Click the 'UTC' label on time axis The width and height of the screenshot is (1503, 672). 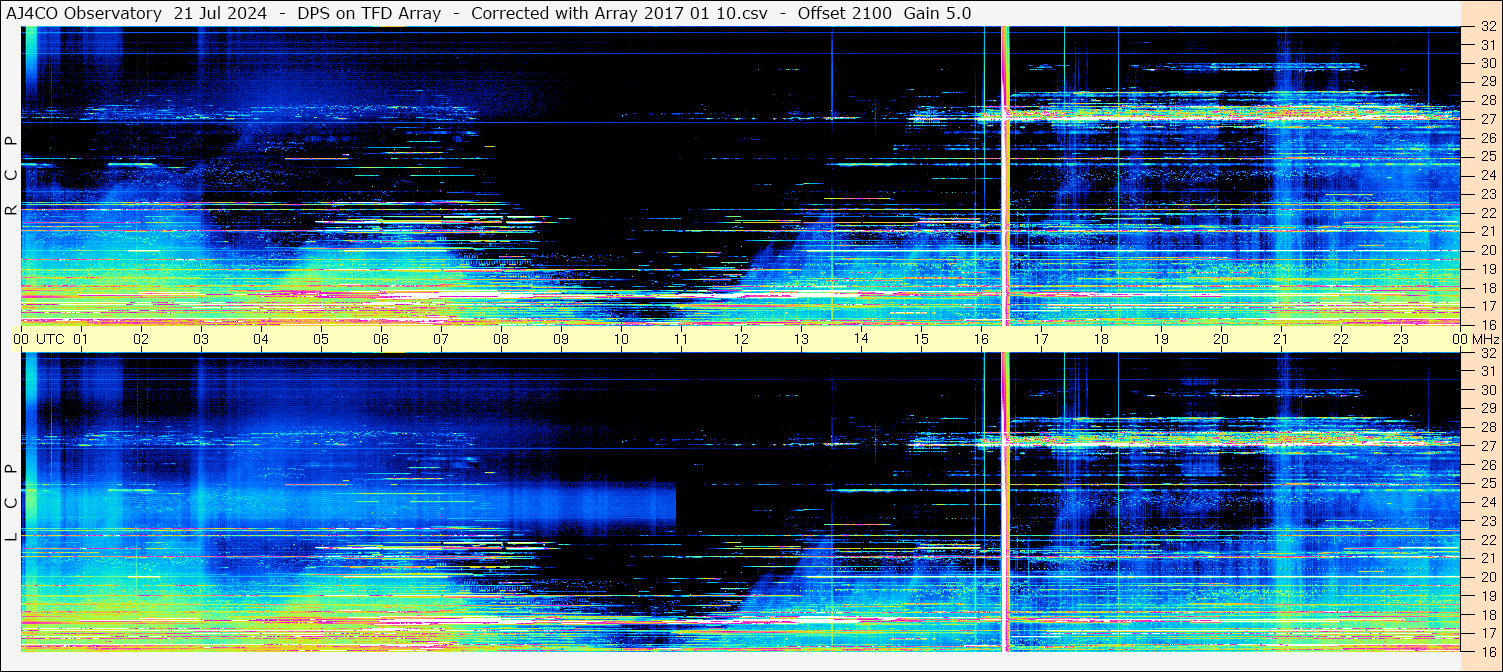pyautogui.click(x=50, y=339)
